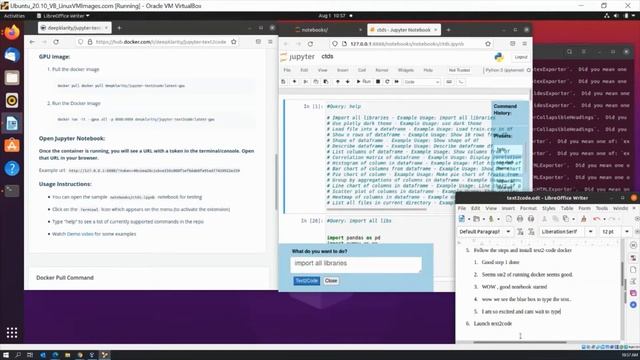Open Writer Styles menu
The image size is (640, 360).
(549, 209)
